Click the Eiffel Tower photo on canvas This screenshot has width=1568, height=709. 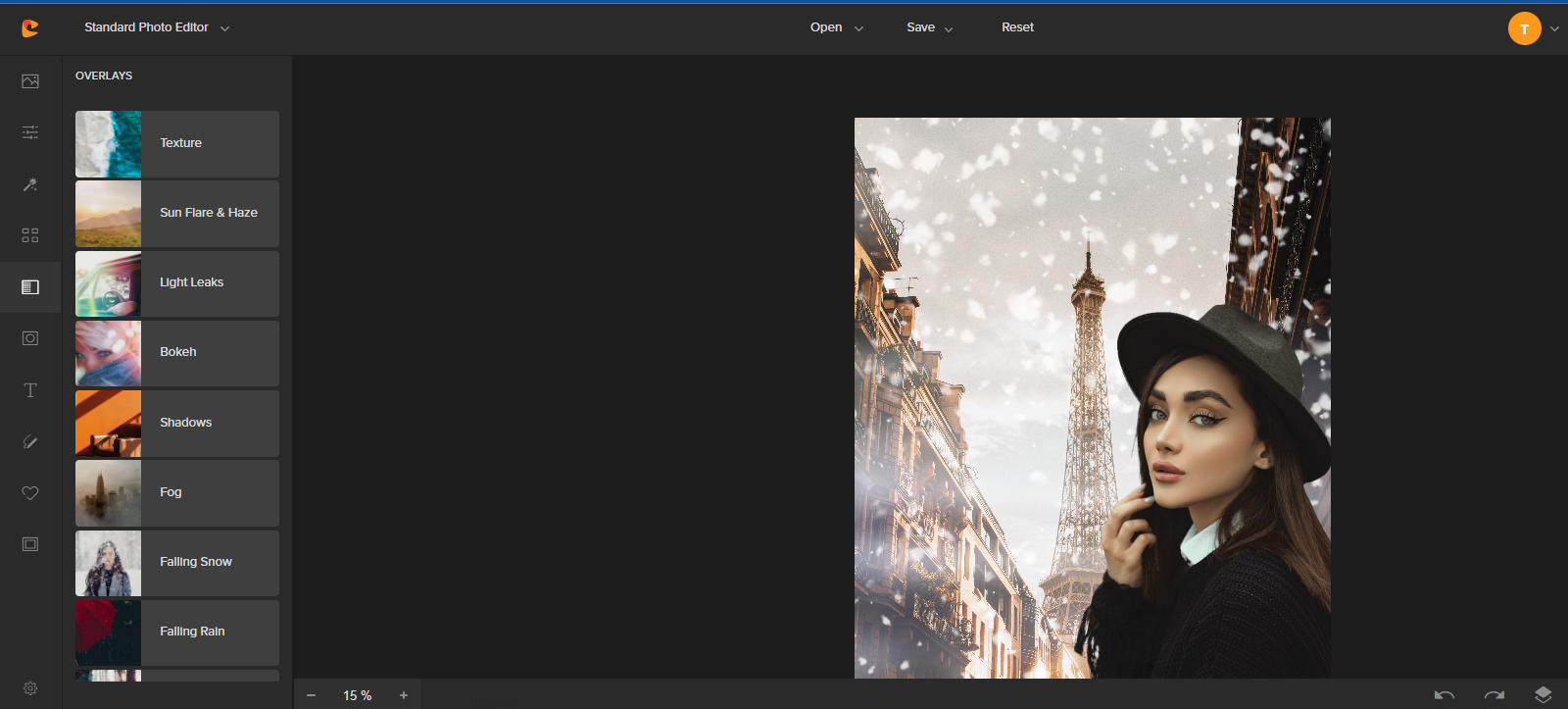coord(1092,398)
